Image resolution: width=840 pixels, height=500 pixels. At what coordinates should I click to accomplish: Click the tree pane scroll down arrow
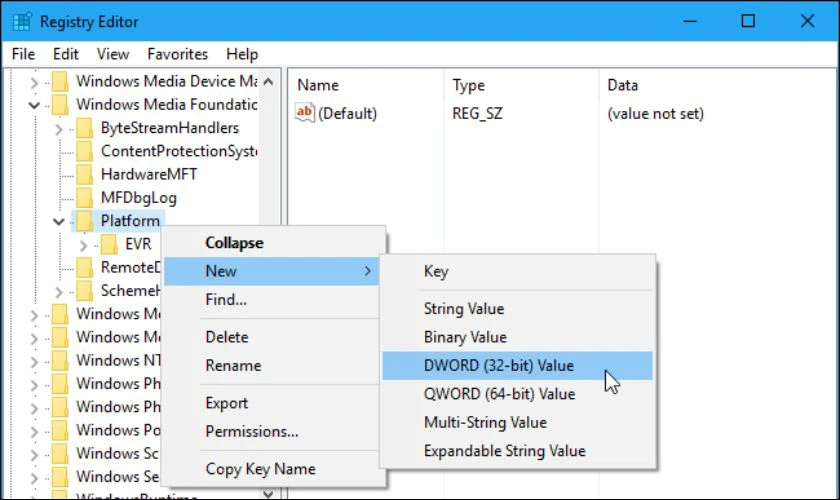pyautogui.click(x=269, y=493)
